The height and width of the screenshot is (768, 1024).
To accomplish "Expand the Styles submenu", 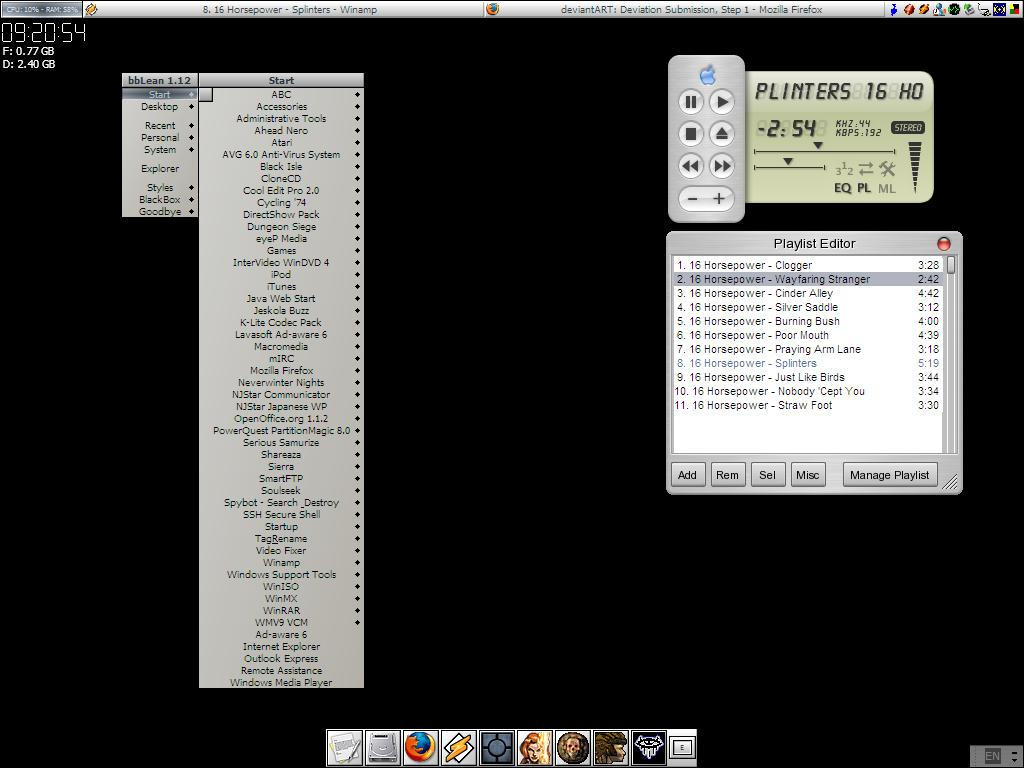I will click(160, 187).
